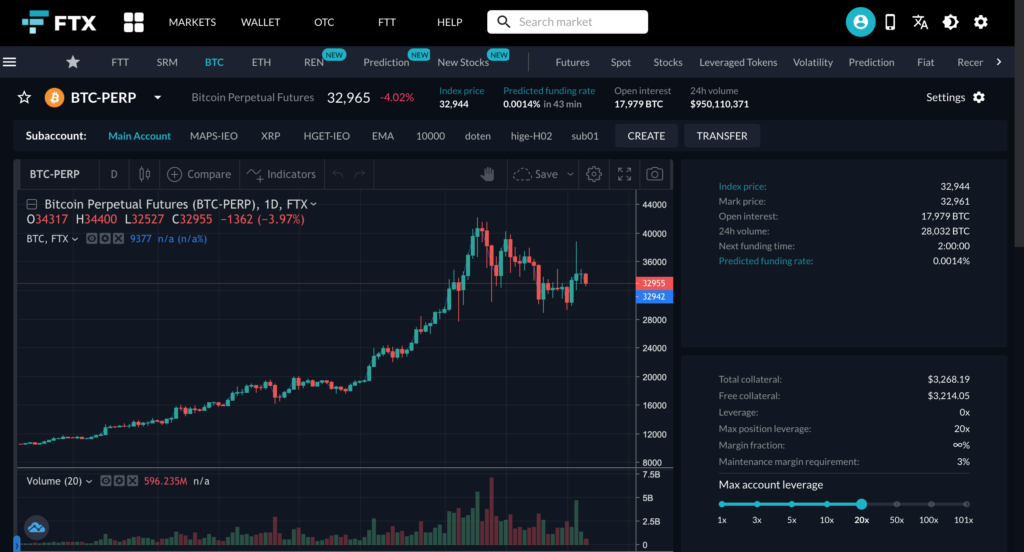The image size is (1024, 552).
Task: Switch to MAPS-IEO subaccount
Action: point(214,136)
